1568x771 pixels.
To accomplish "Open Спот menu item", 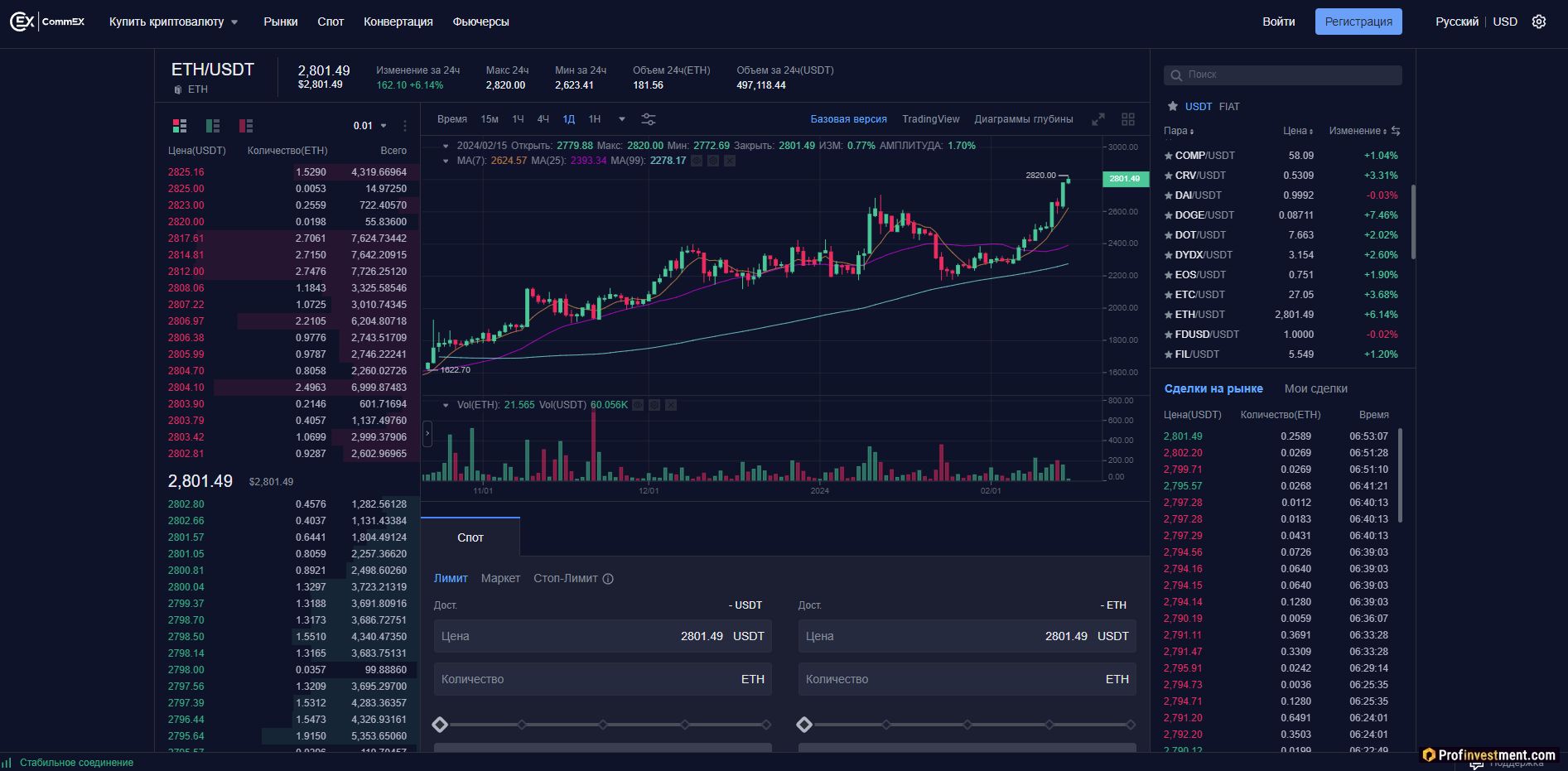I will (x=330, y=22).
